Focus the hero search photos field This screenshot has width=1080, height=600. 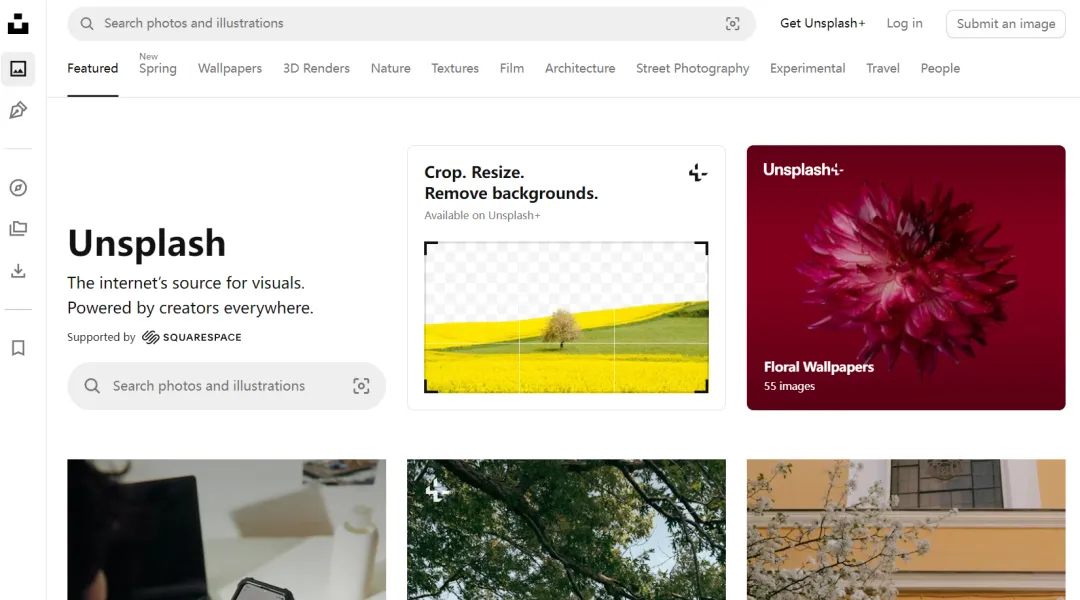[x=227, y=386]
